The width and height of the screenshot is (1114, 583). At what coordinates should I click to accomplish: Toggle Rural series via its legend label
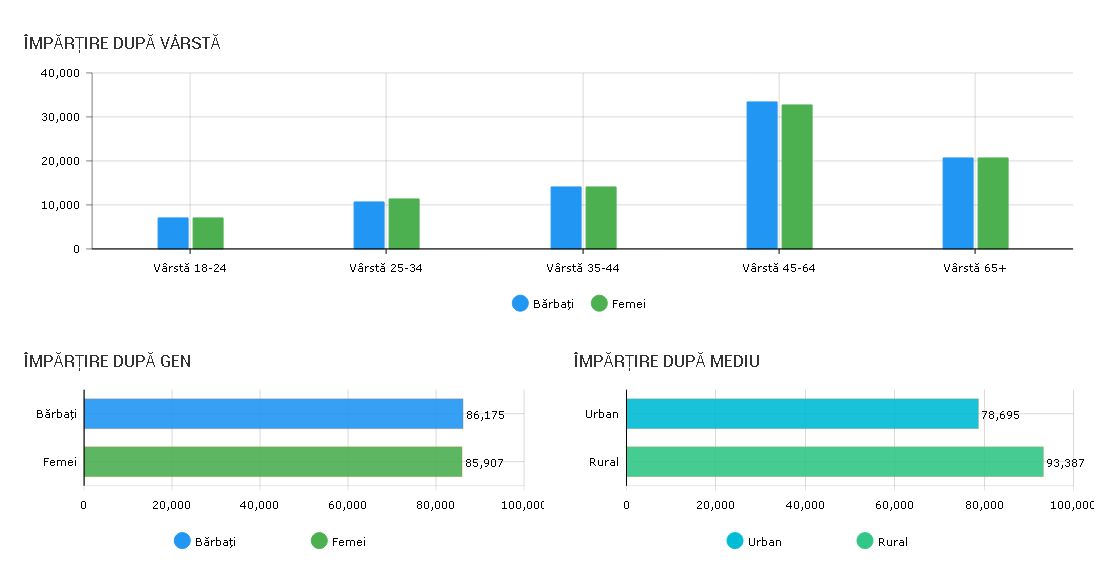click(x=892, y=542)
